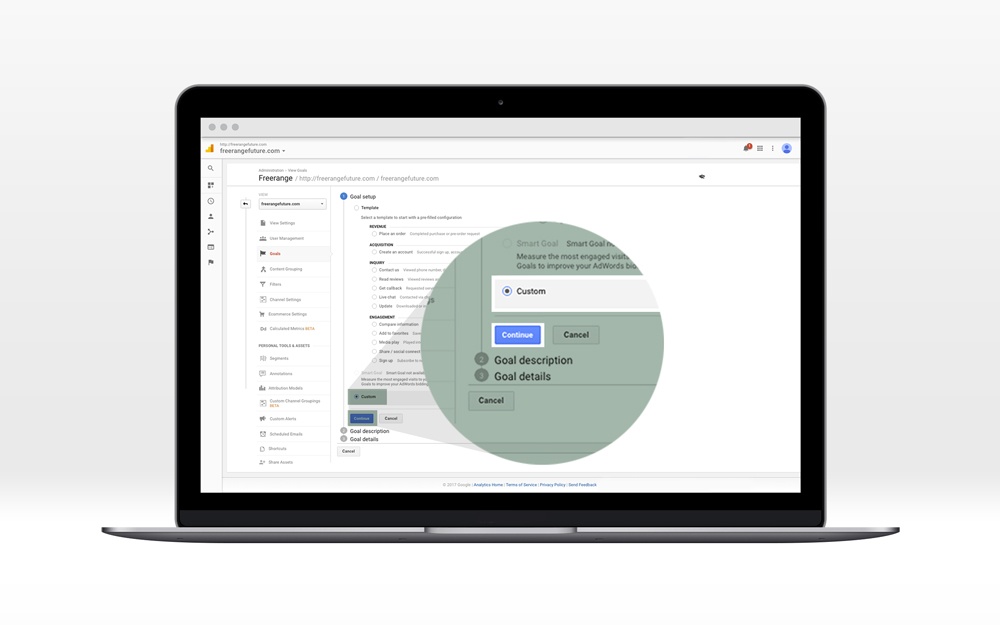
Task: Pick the Get callback radio option
Action: click(x=374, y=288)
